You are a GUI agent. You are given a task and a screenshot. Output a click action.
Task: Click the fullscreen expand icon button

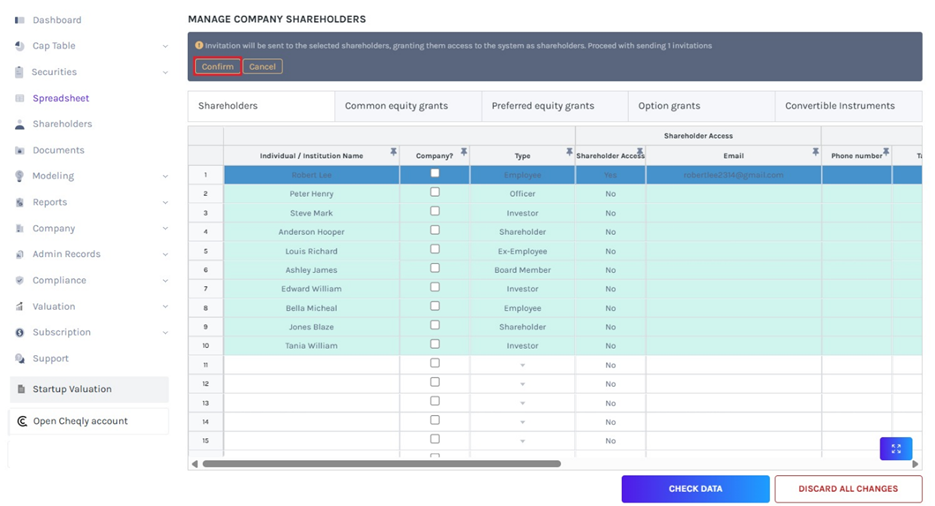pyautogui.click(x=895, y=449)
